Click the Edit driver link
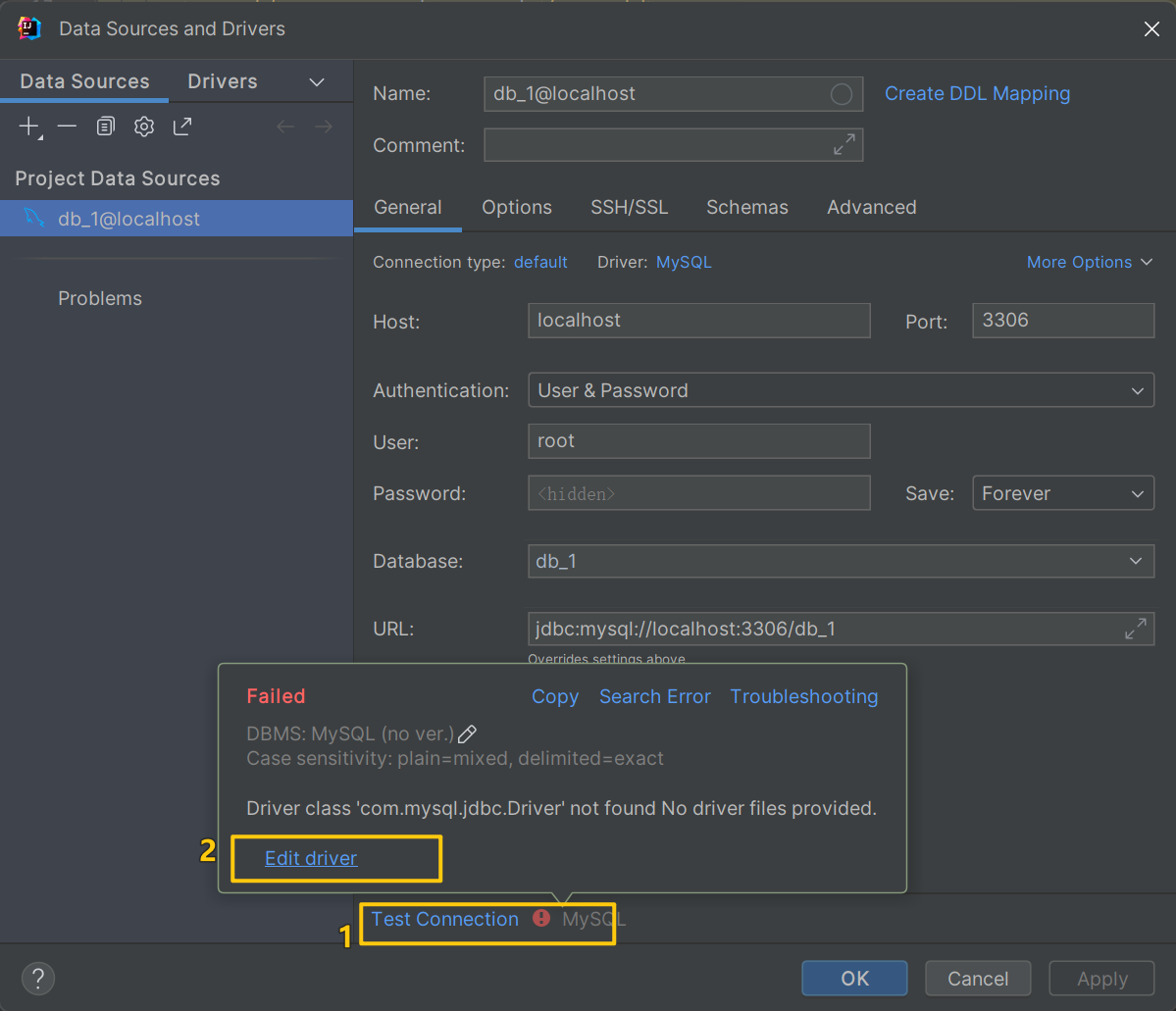The image size is (1176, 1011). tap(311, 858)
